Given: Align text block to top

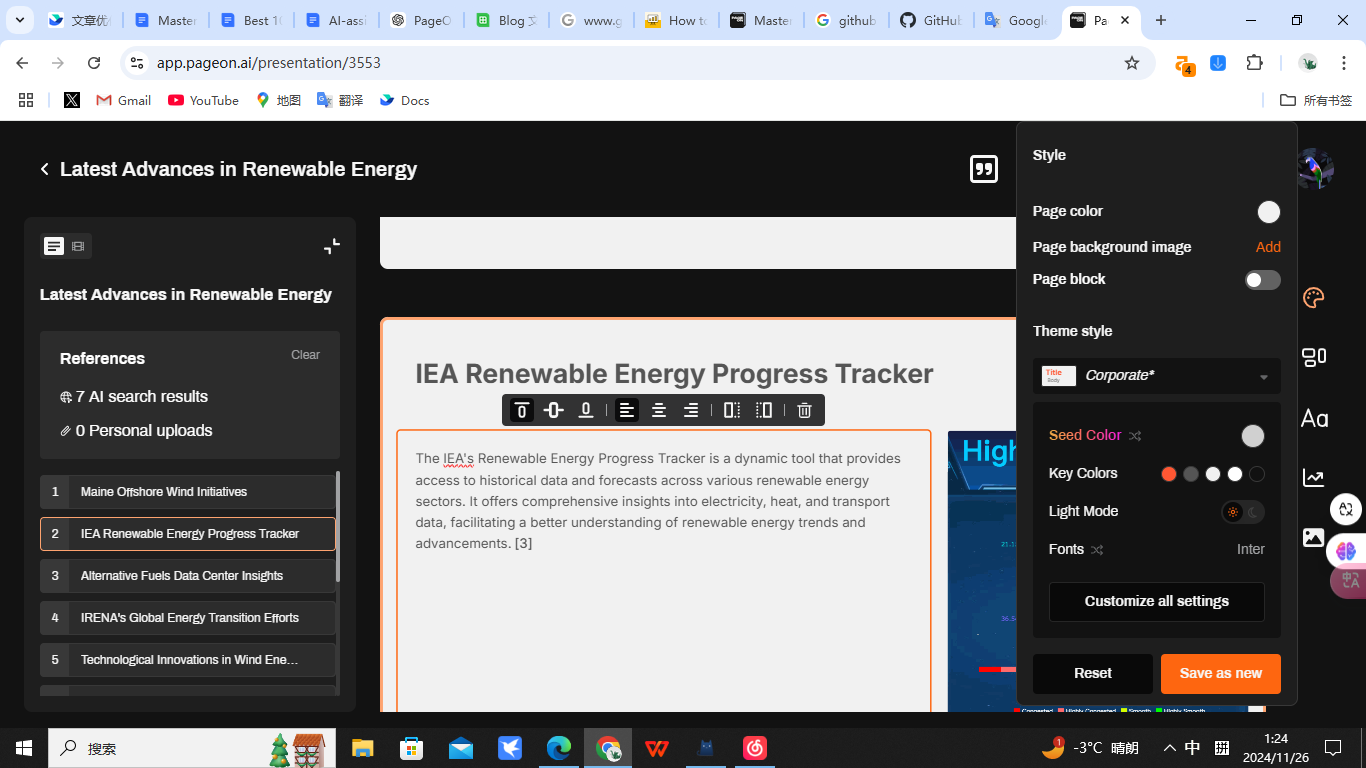Looking at the screenshot, I should tap(522, 410).
